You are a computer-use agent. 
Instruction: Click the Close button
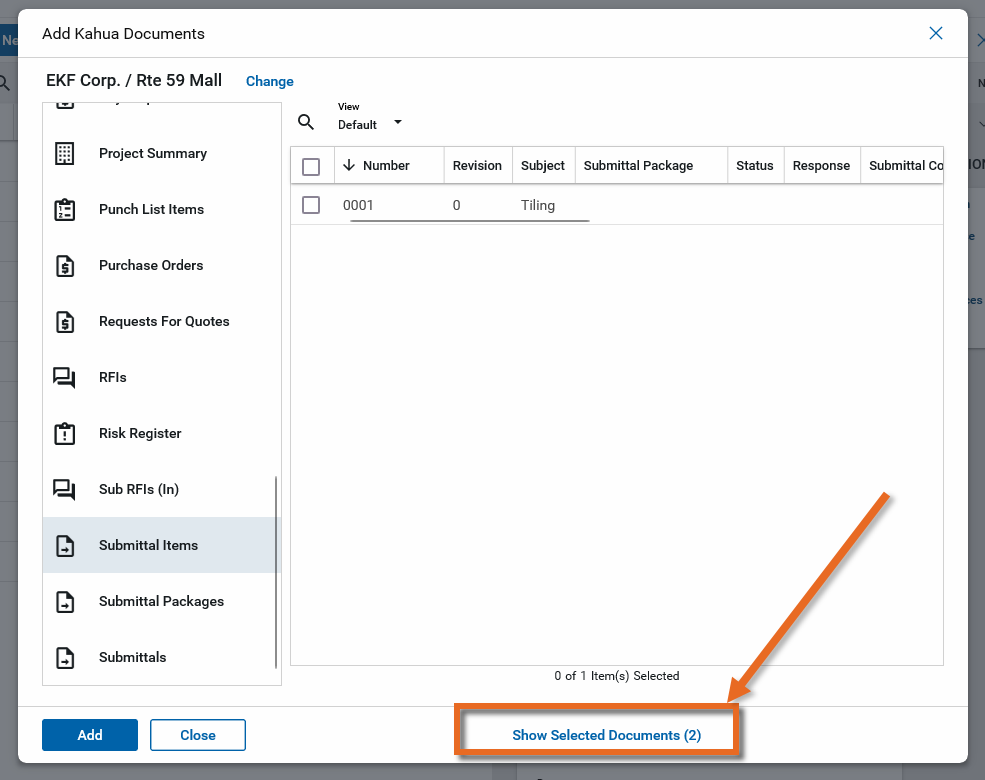click(198, 735)
